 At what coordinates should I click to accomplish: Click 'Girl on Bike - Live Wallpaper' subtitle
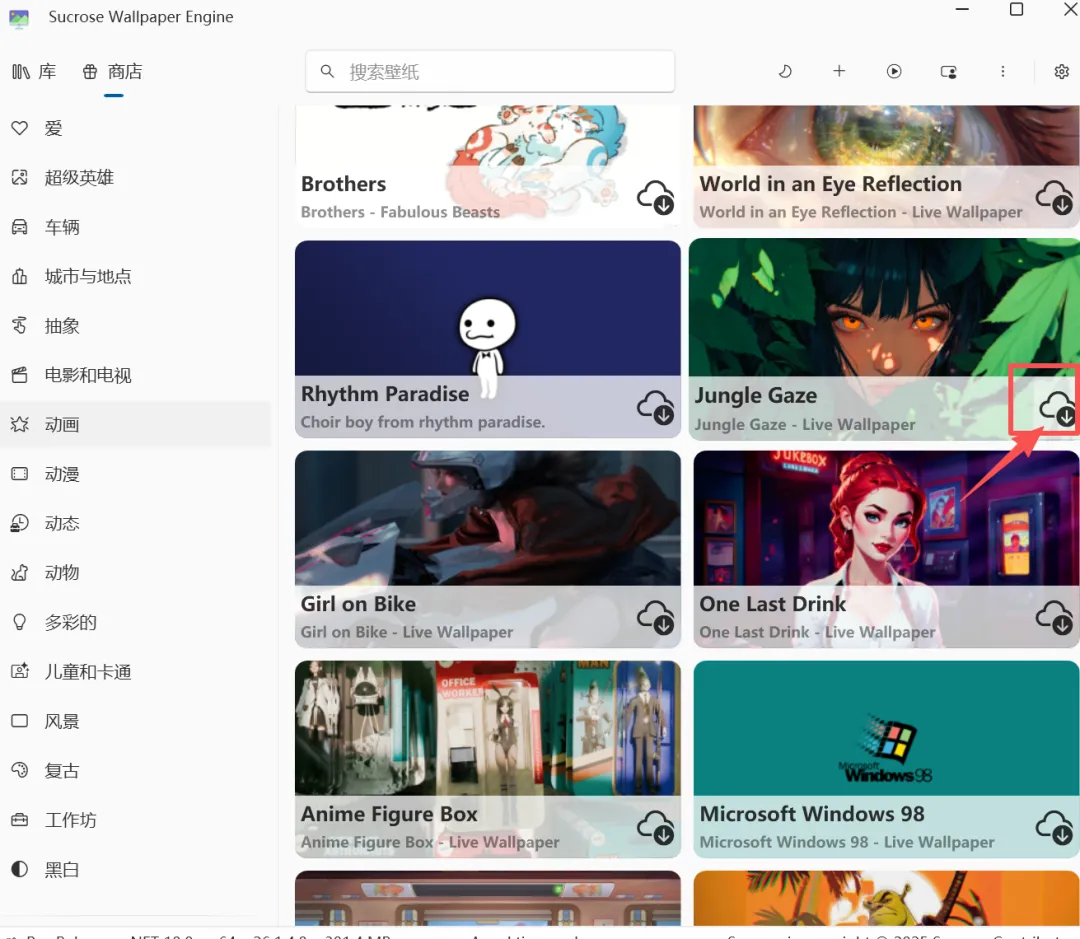tap(407, 632)
